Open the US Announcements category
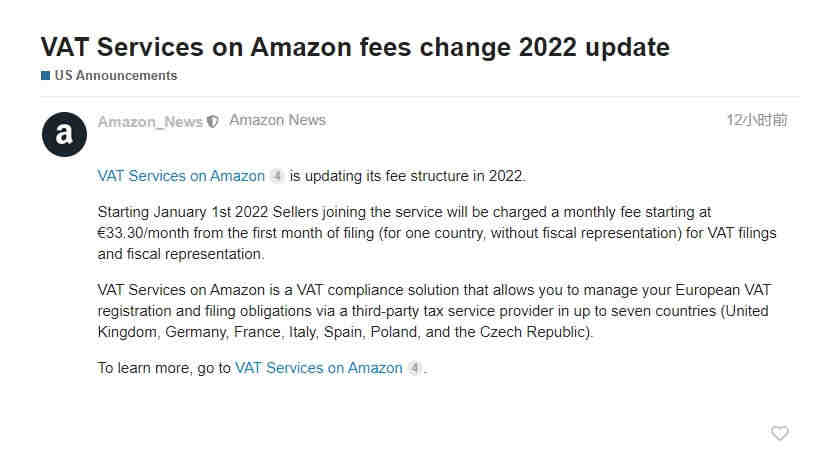The width and height of the screenshot is (840, 476). pyautogui.click(x=116, y=75)
